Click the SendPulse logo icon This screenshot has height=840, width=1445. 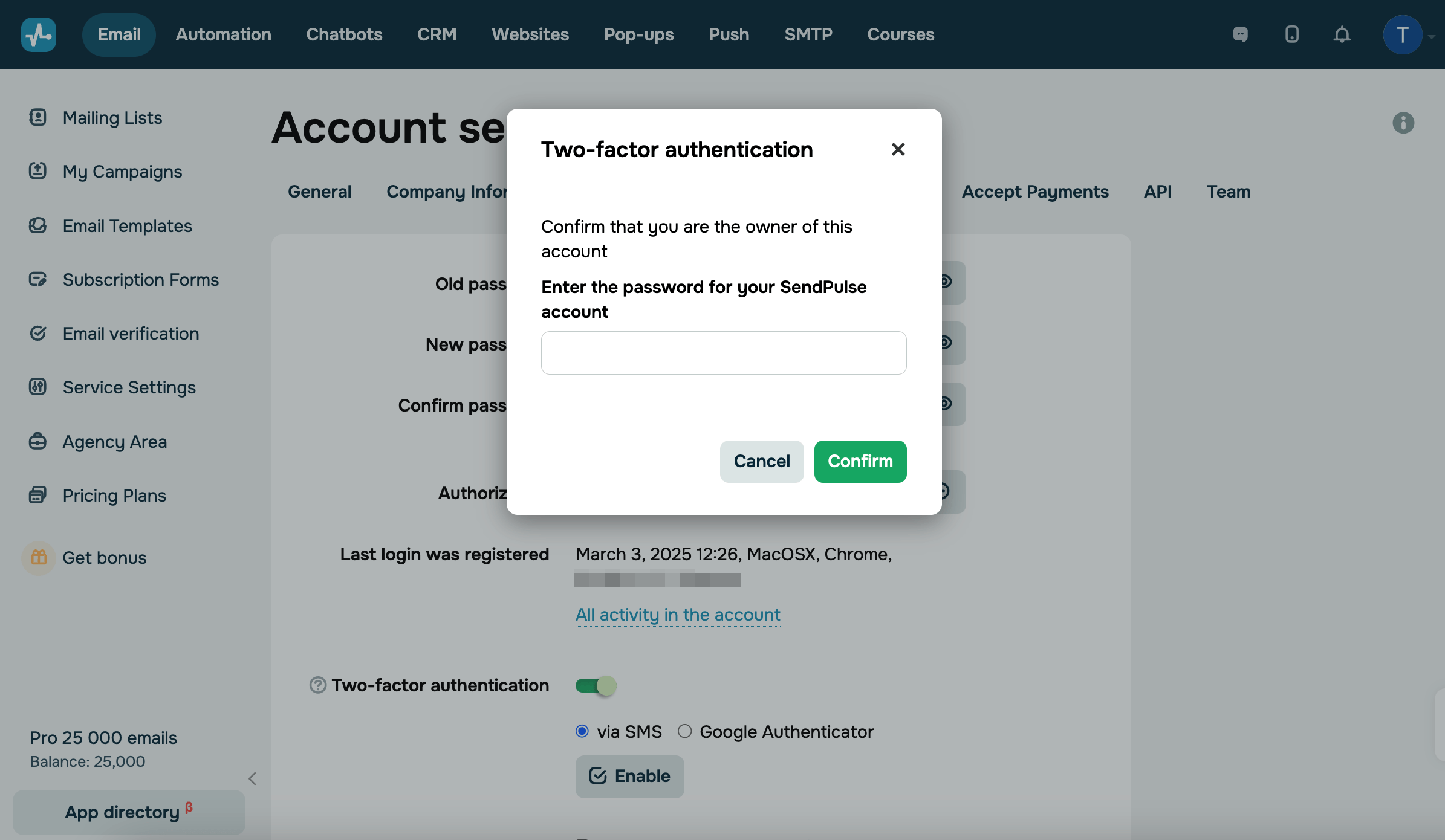tap(39, 34)
